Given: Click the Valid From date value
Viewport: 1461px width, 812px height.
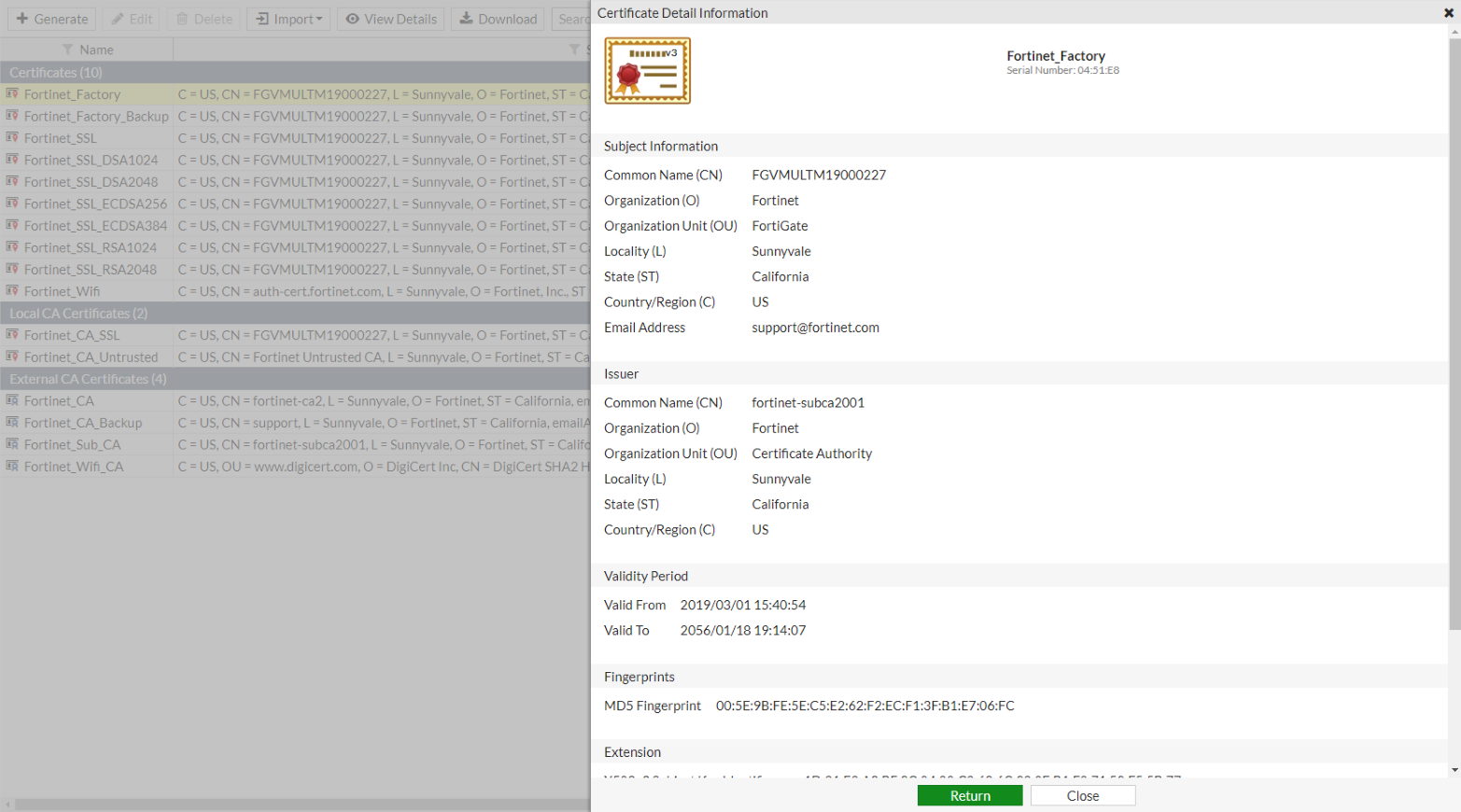Looking at the screenshot, I should tap(743, 605).
